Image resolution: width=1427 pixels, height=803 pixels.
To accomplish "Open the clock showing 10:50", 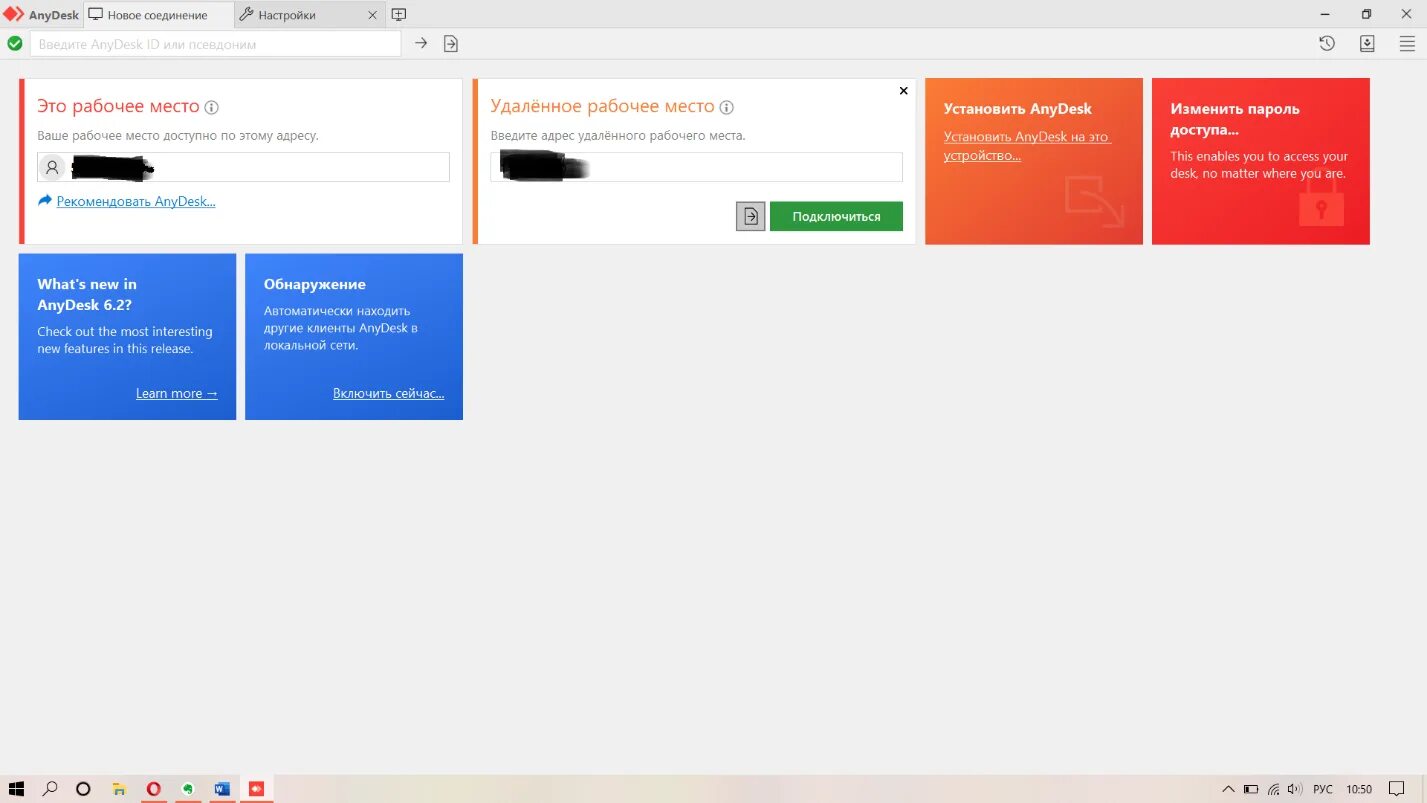I will (x=1359, y=789).
